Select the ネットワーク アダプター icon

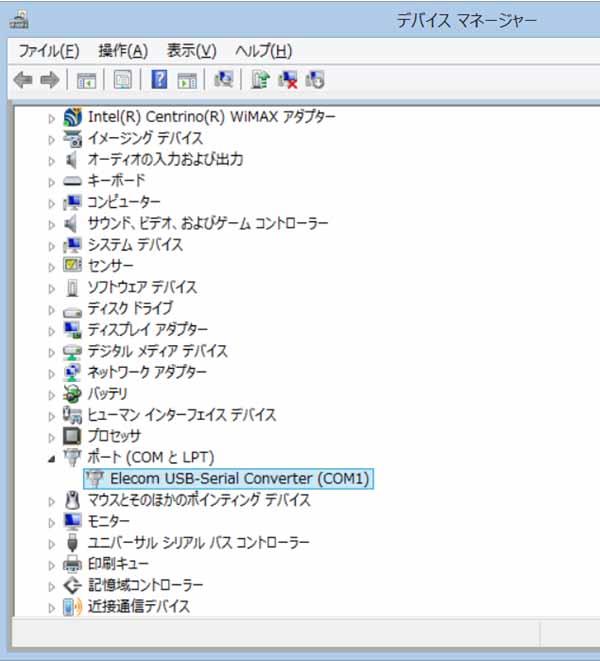(x=72, y=372)
